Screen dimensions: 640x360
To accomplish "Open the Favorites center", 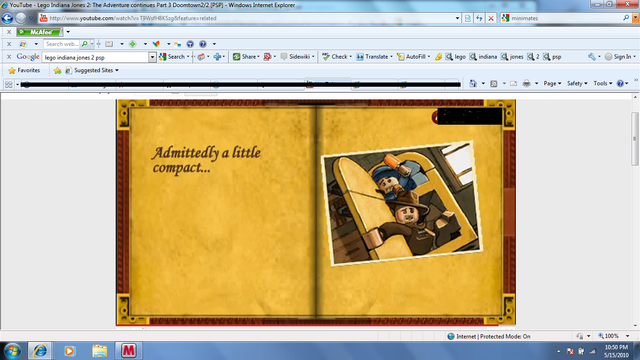I will point(24,70).
